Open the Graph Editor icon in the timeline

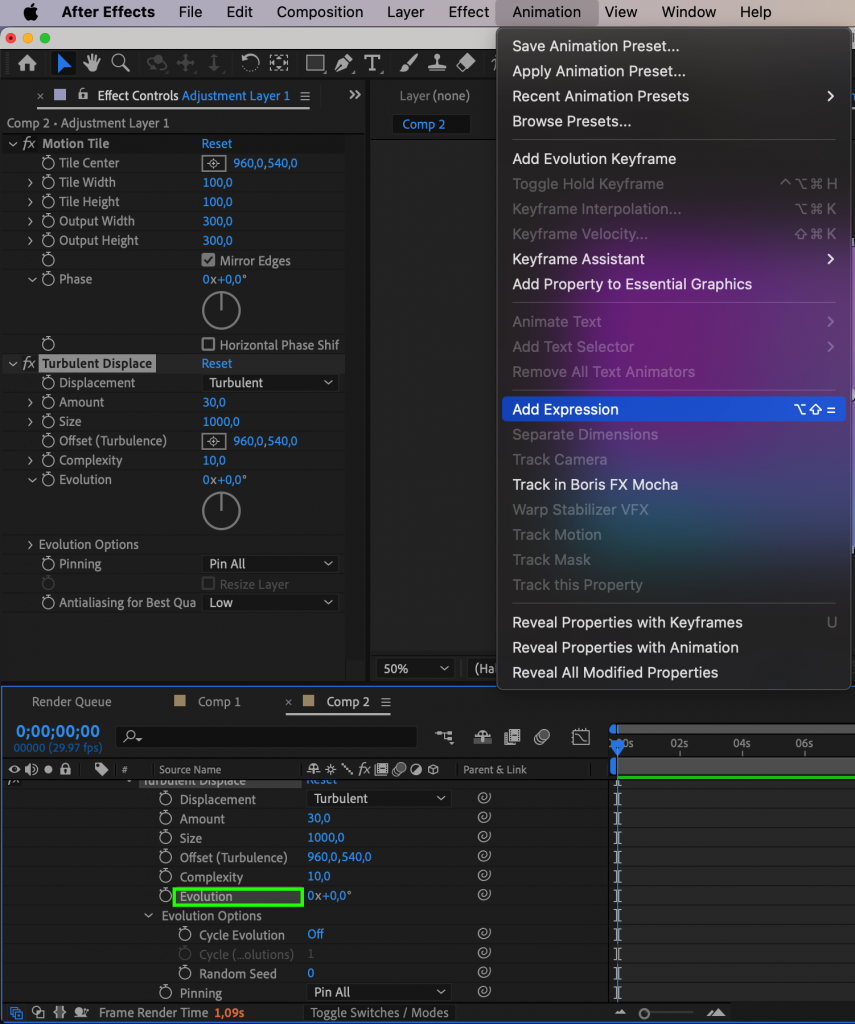(580, 736)
